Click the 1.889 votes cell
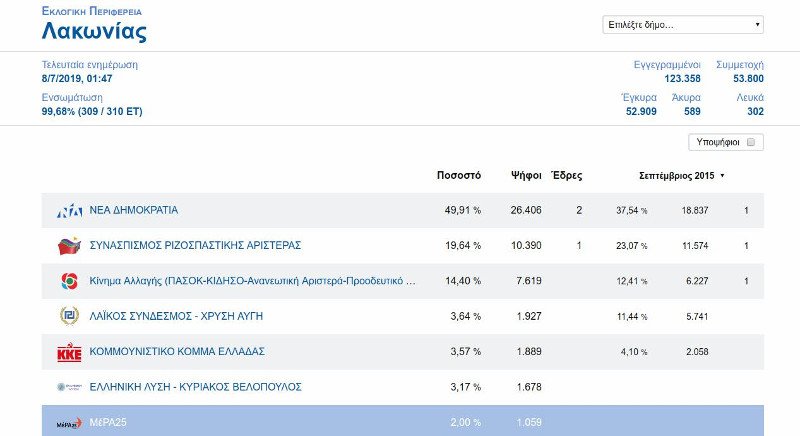The image size is (800, 436). (529, 351)
